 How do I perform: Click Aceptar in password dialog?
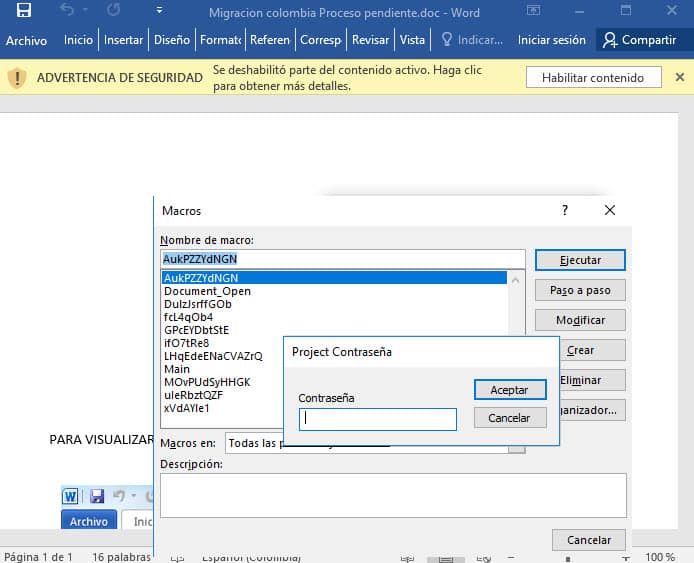510,389
